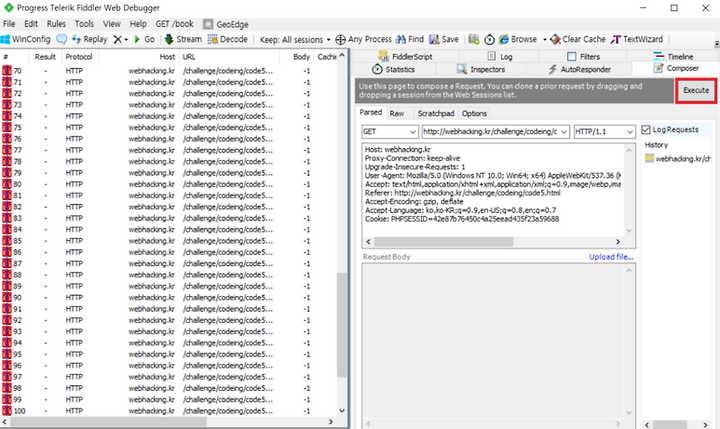
Task: Open the Inspectors tab
Action: click(x=481, y=69)
